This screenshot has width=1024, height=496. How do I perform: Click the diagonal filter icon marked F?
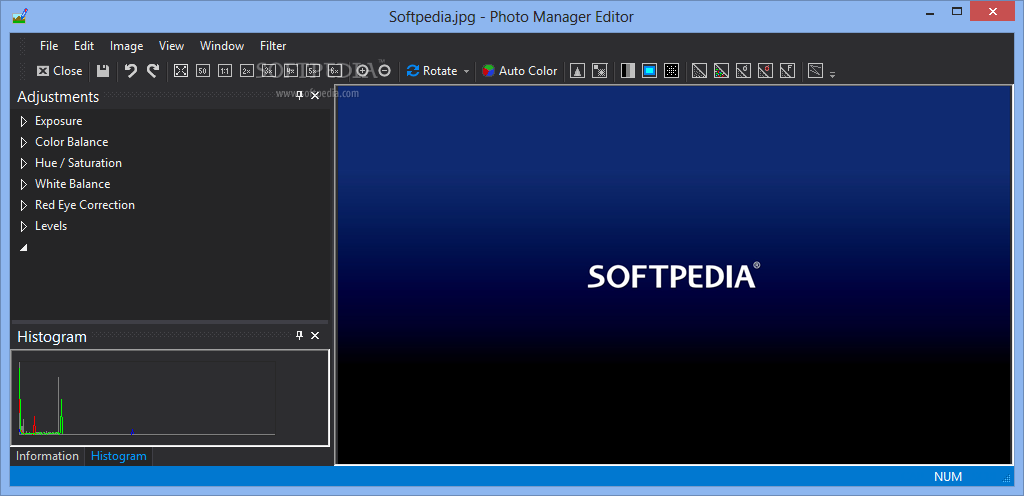[x=787, y=70]
